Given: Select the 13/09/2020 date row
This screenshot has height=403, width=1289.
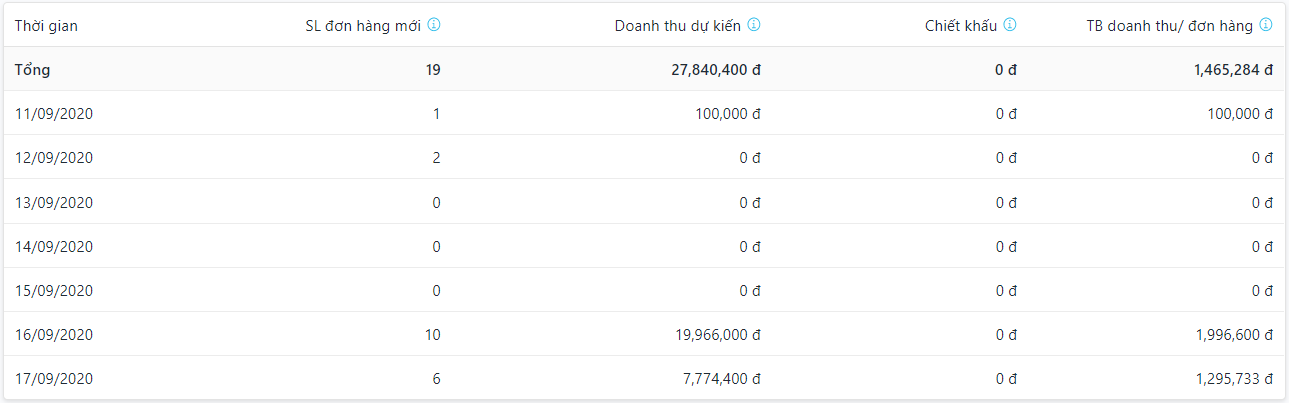Looking at the screenshot, I should click(x=54, y=202).
